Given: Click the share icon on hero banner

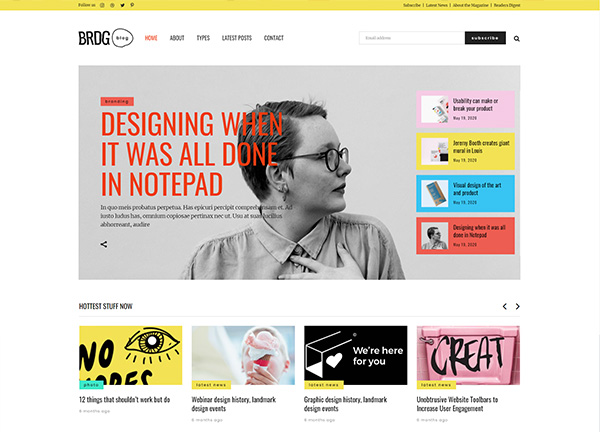Looking at the screenshot, I should pos(104,244).
